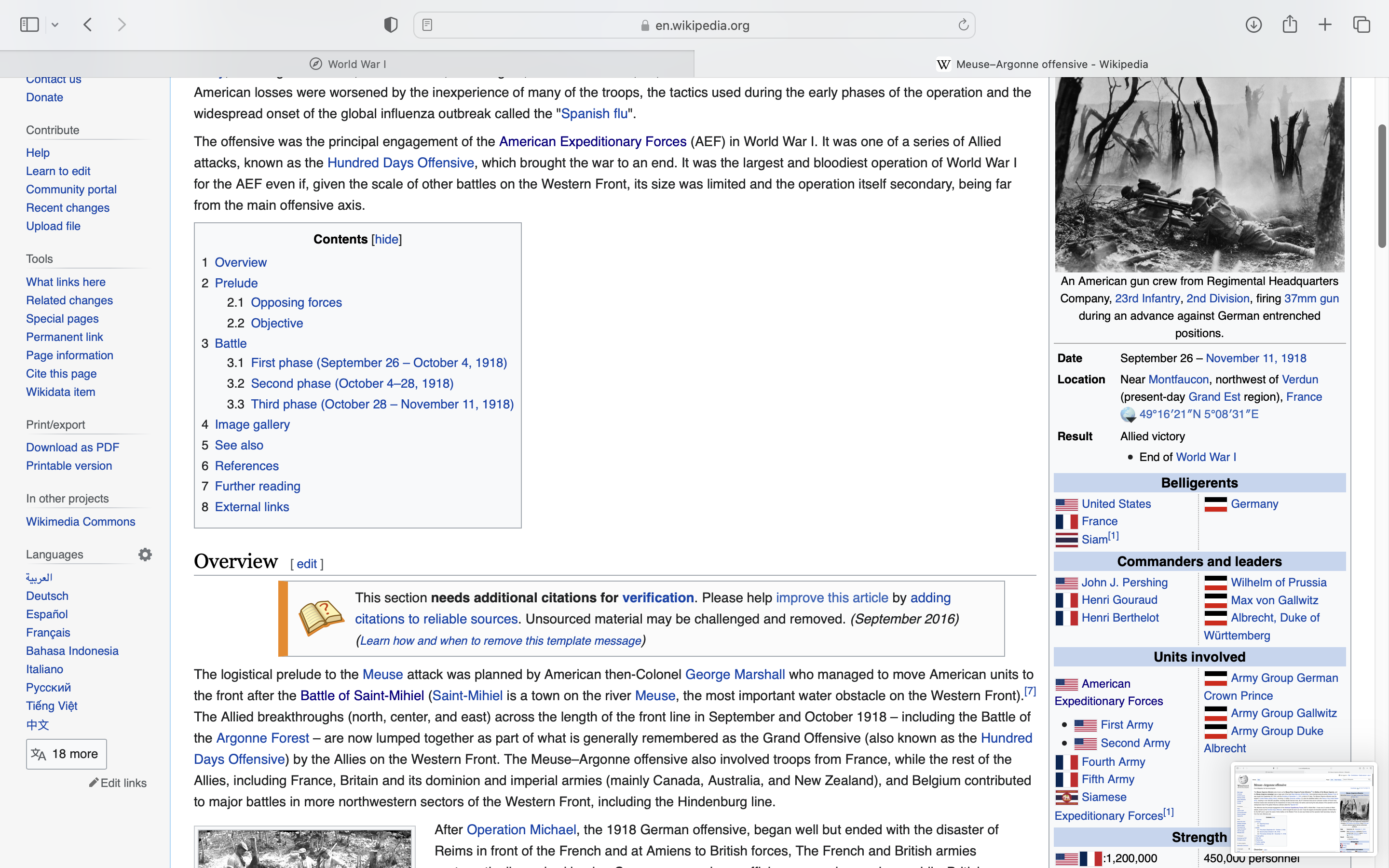Open the Reader view icon in address bar
The height and width of the screenshot is (868, 1389).
427,25
